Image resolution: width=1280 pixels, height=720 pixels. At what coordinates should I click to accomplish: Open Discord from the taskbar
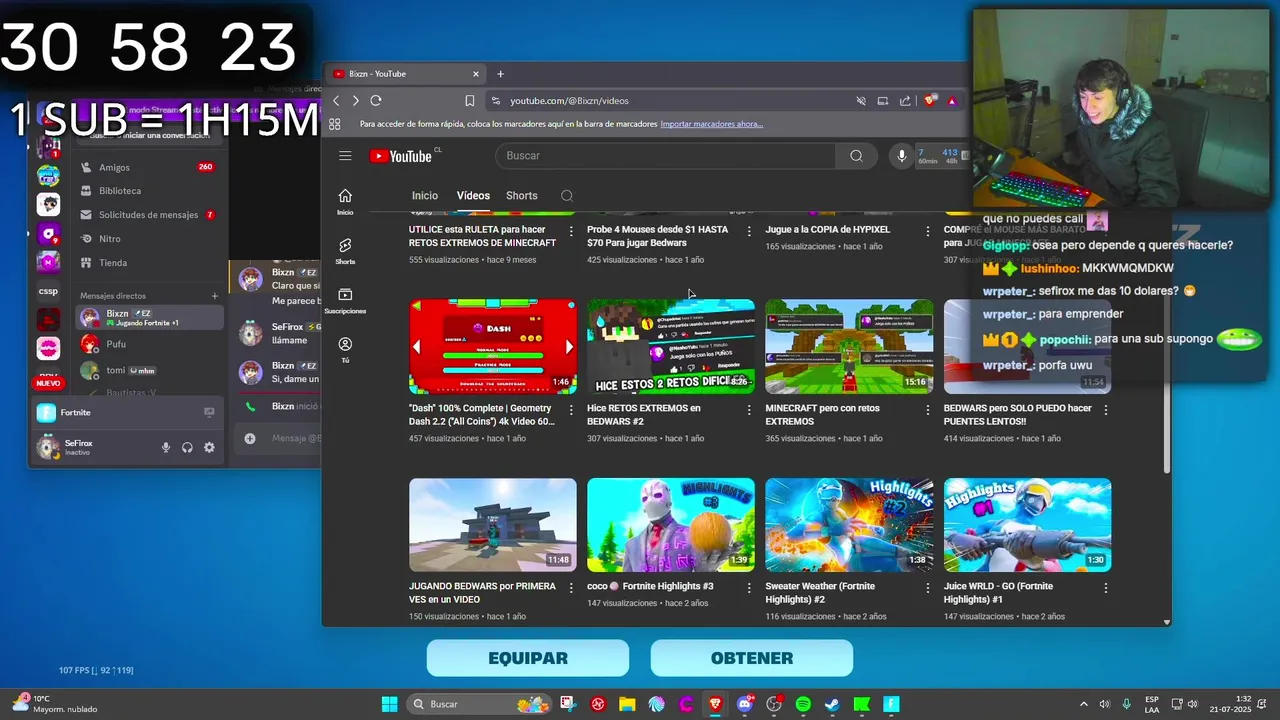[x=744, y=704]
